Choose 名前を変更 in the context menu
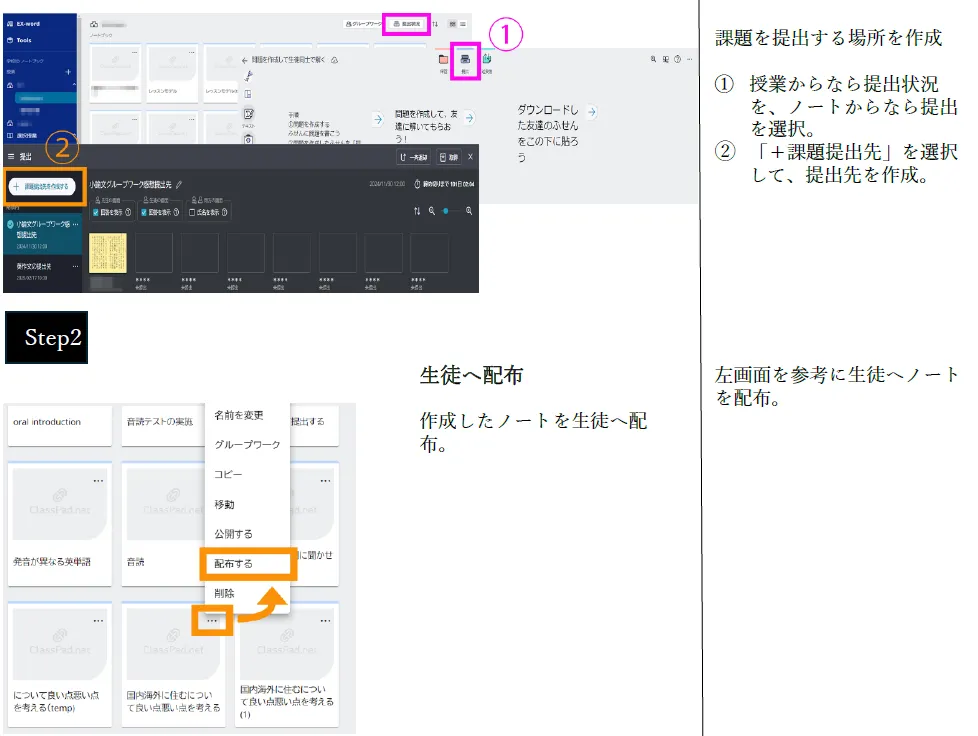 pyautogui.click(x=239, y=415)
